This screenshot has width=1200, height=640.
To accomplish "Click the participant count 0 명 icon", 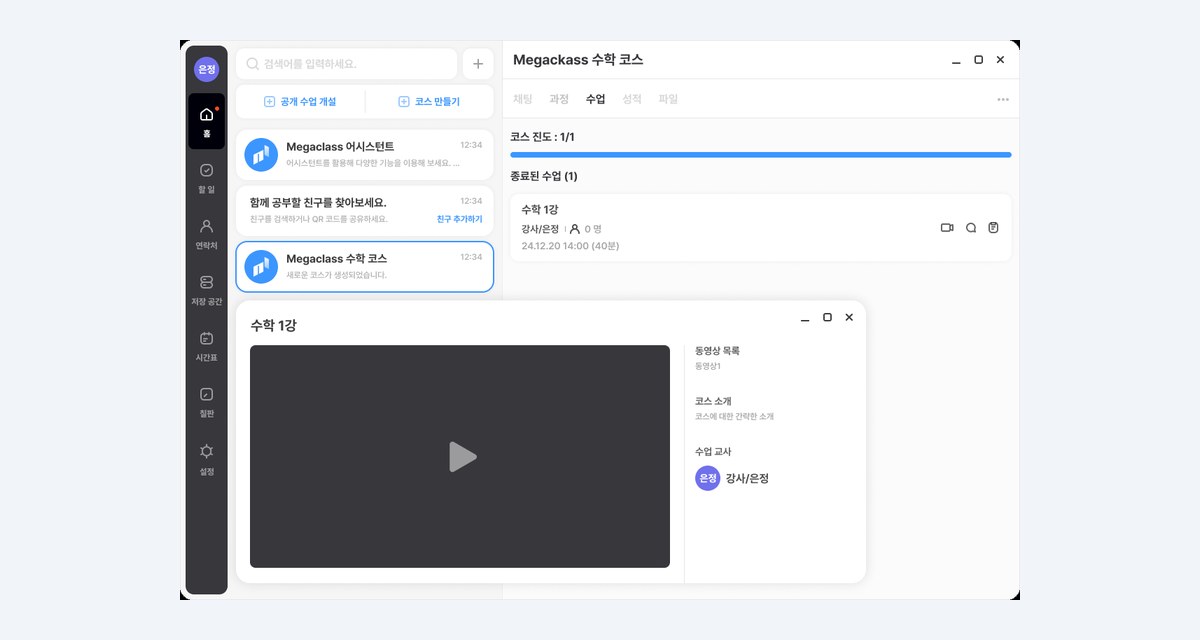I will 575,229.
